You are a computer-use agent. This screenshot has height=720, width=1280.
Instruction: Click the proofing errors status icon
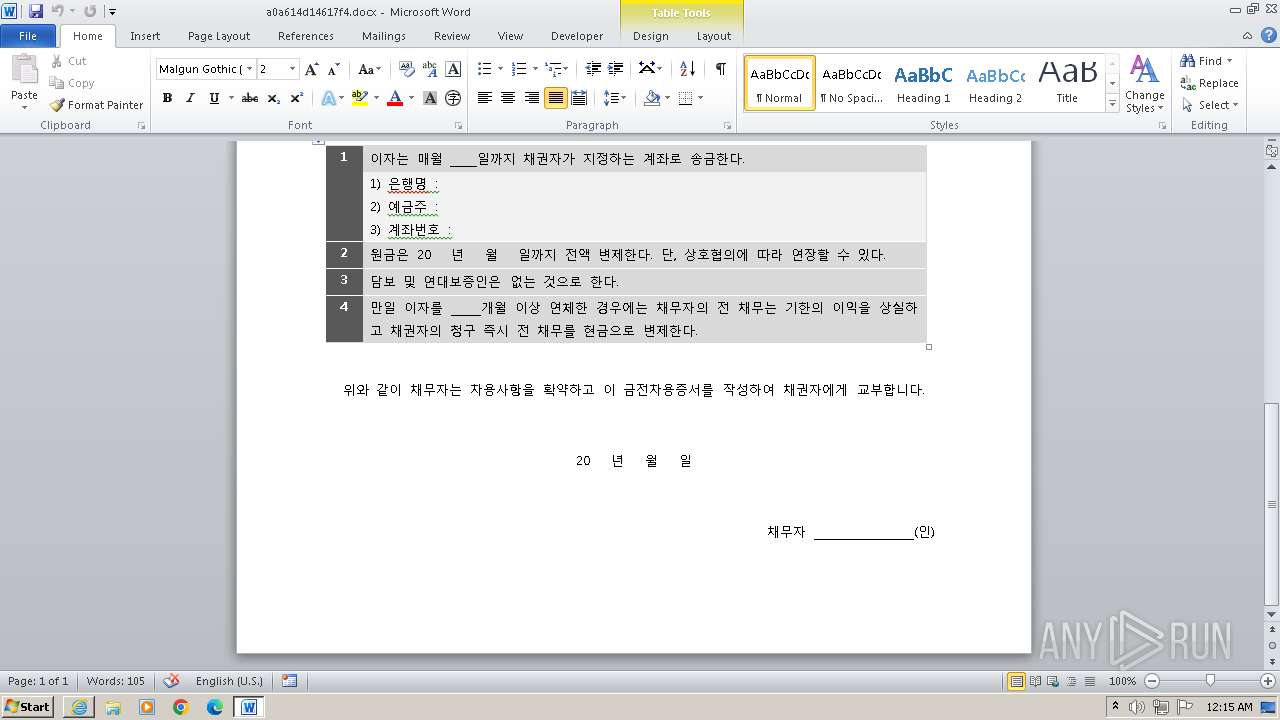click(171, 681)
